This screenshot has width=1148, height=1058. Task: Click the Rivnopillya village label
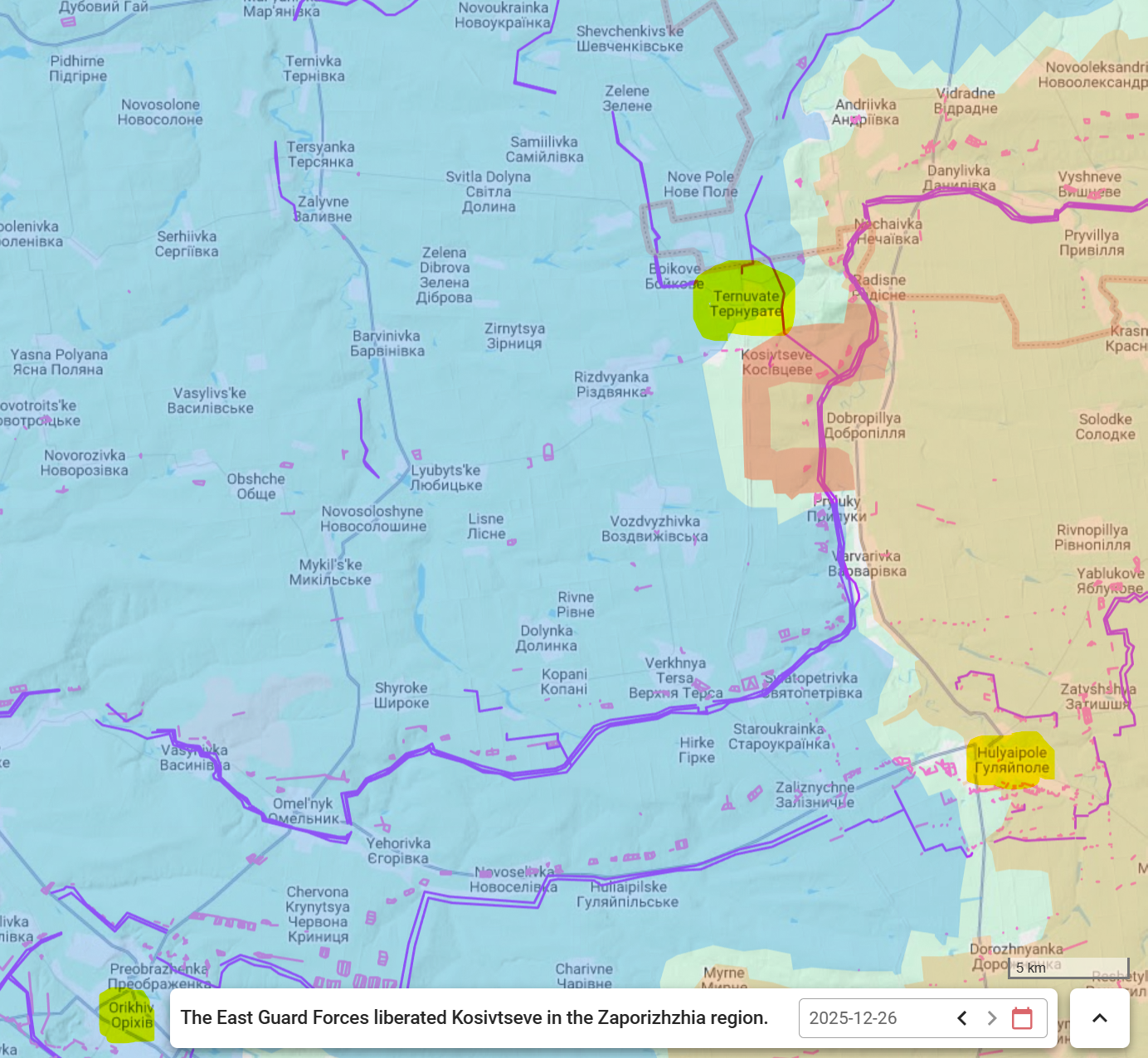pos(1092,537)
